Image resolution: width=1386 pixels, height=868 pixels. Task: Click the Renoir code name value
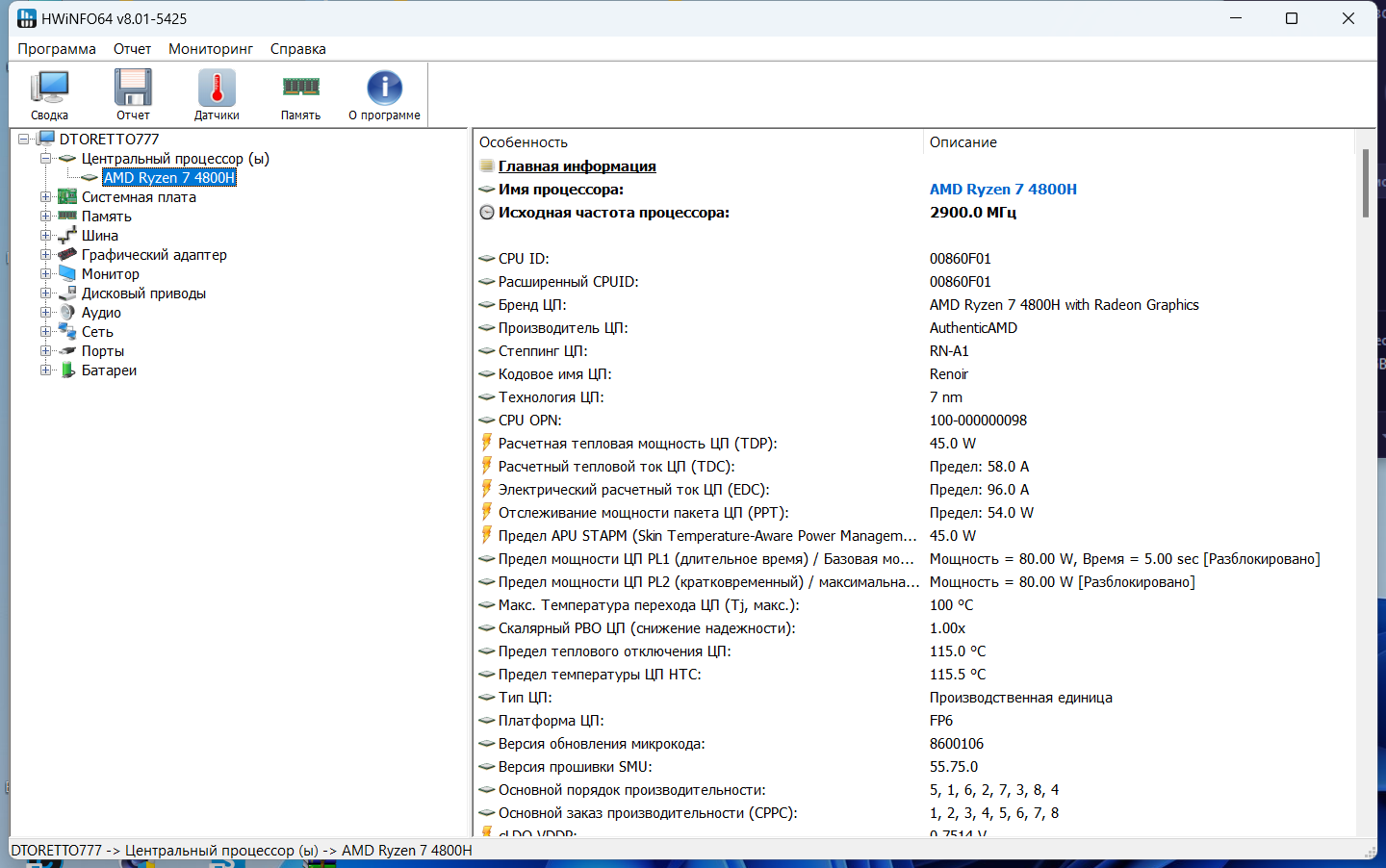coord(949,373)
